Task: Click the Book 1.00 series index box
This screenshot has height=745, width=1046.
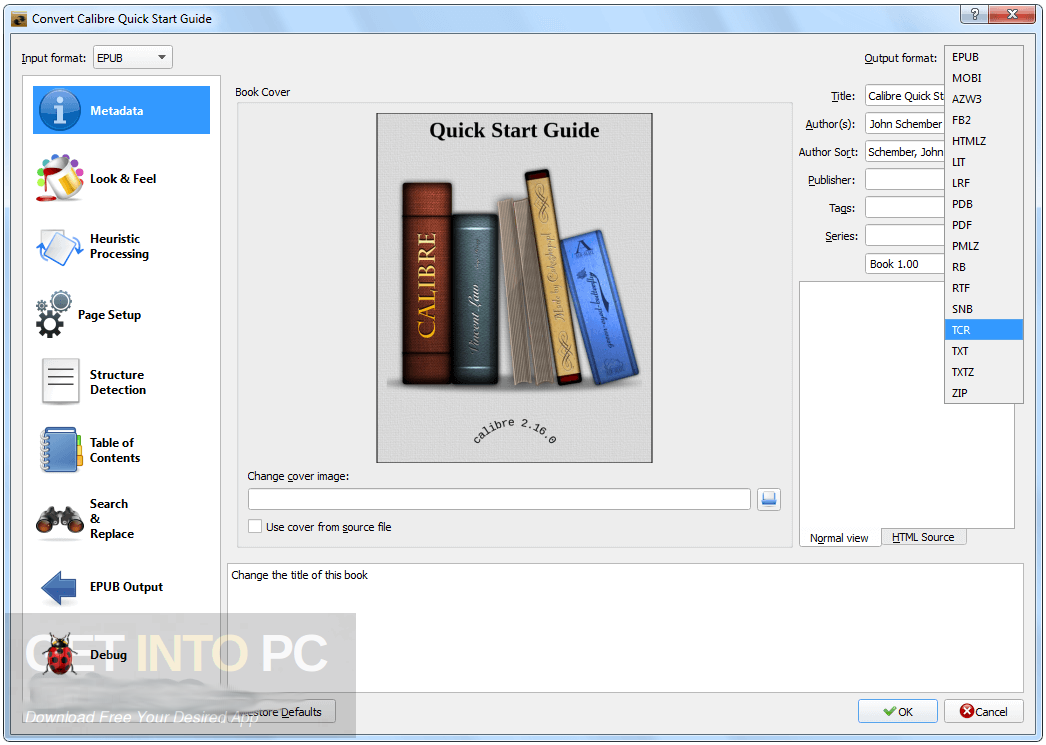Action: (905, 264)
